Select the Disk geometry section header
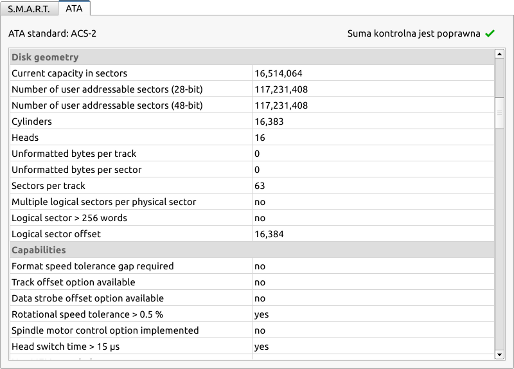 coord(252,57)
